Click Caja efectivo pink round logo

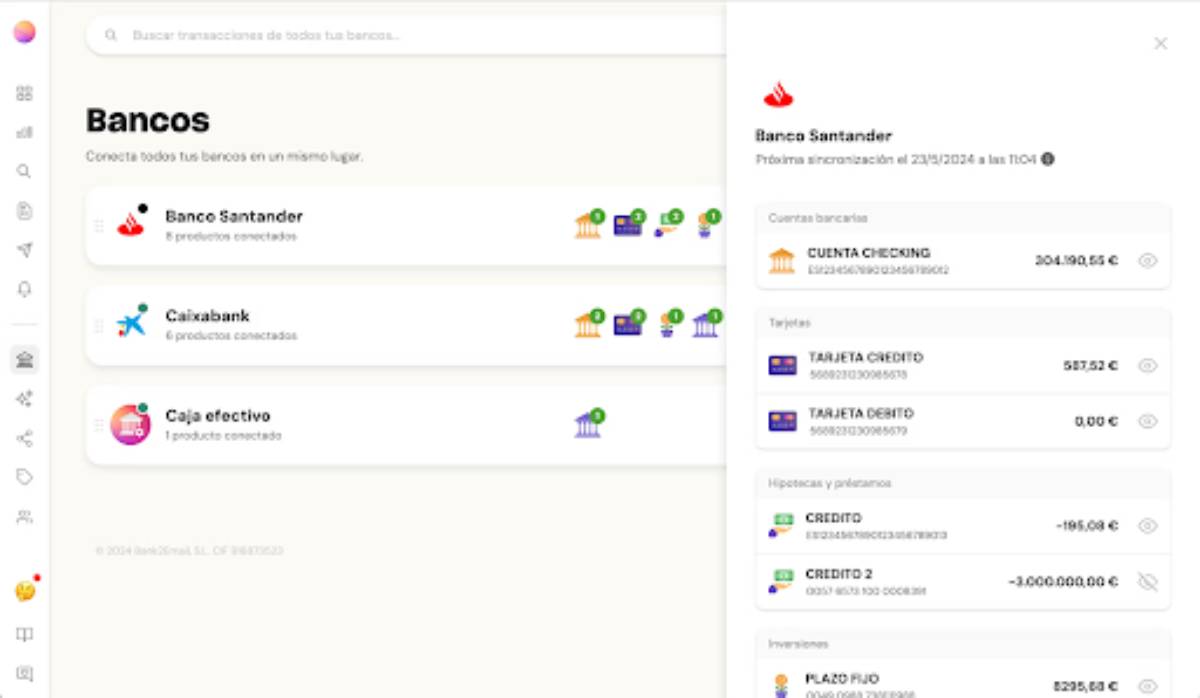coord(130,425)
